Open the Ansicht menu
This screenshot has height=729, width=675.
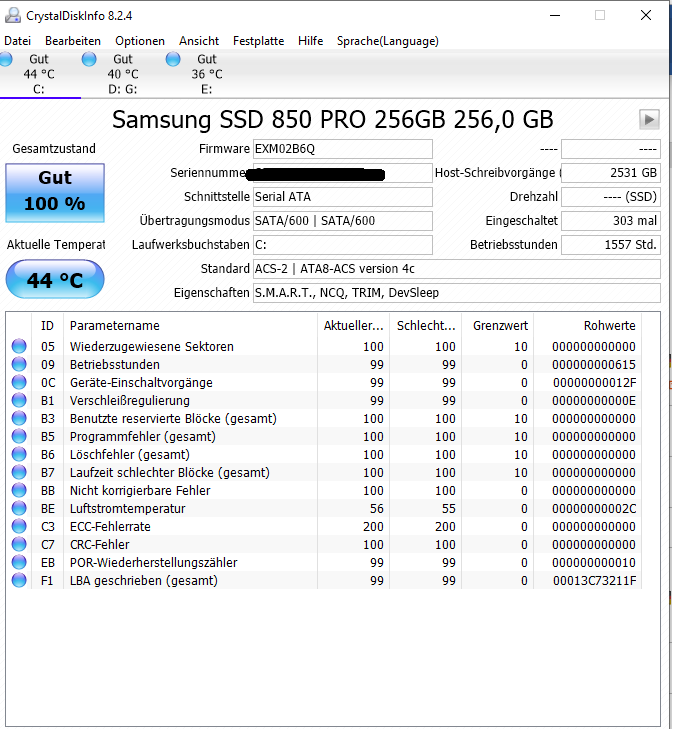(199, 41)
